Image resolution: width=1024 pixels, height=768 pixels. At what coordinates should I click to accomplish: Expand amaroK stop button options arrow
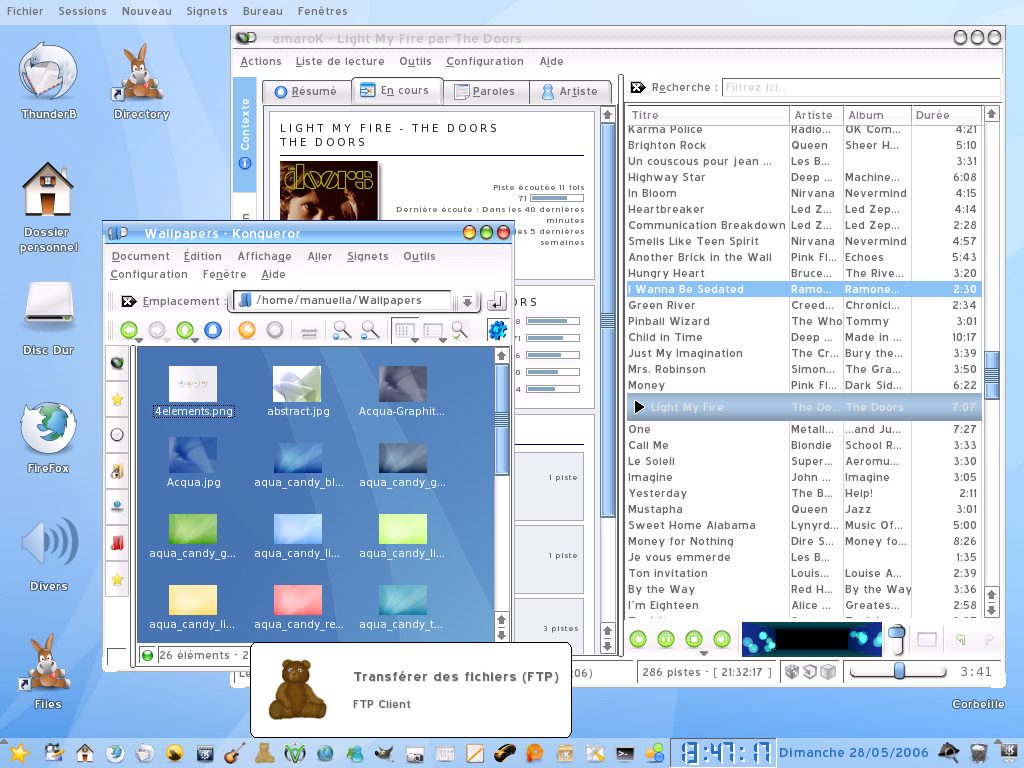tap(703, 653)
